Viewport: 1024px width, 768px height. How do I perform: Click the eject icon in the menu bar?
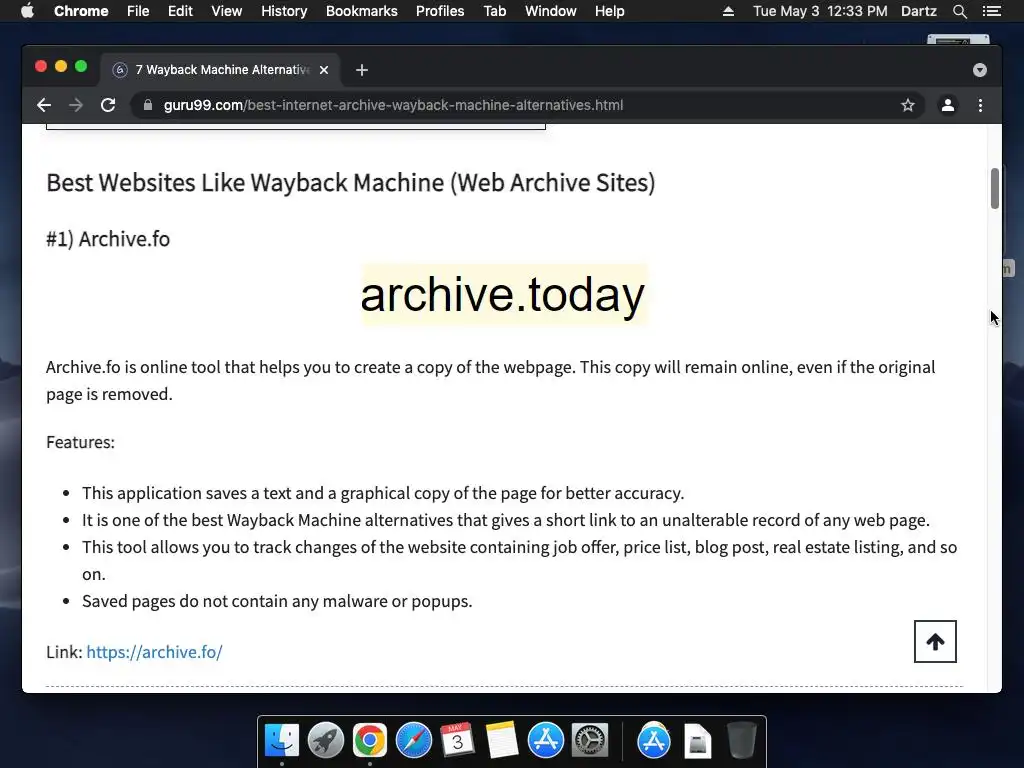tap(728, 11)
